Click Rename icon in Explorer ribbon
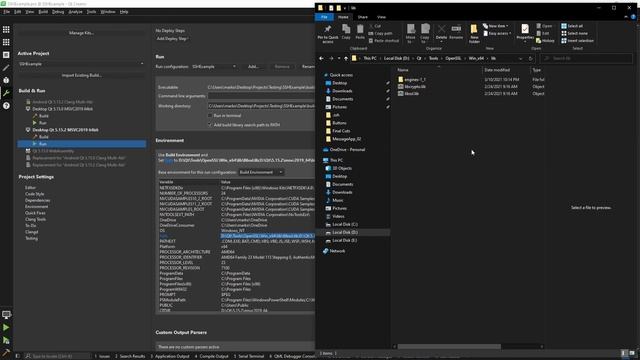Screen dimensions: 640x360 pyautogui.click(x=456, y=32)
